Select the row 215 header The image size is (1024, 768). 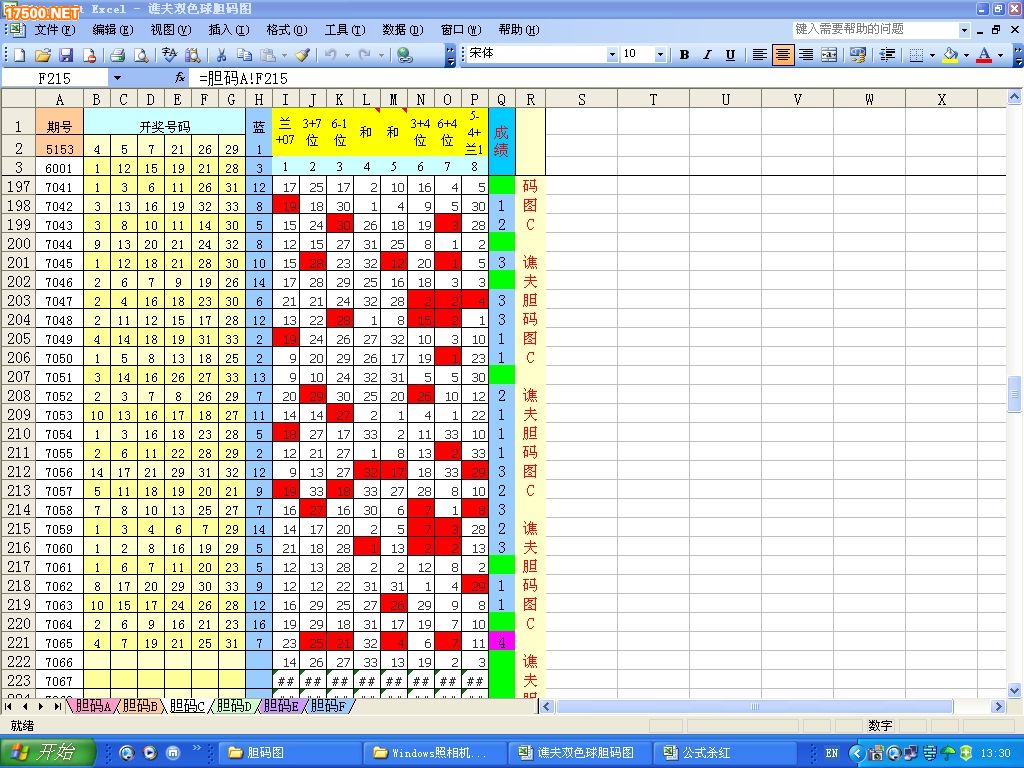[18, 529]
